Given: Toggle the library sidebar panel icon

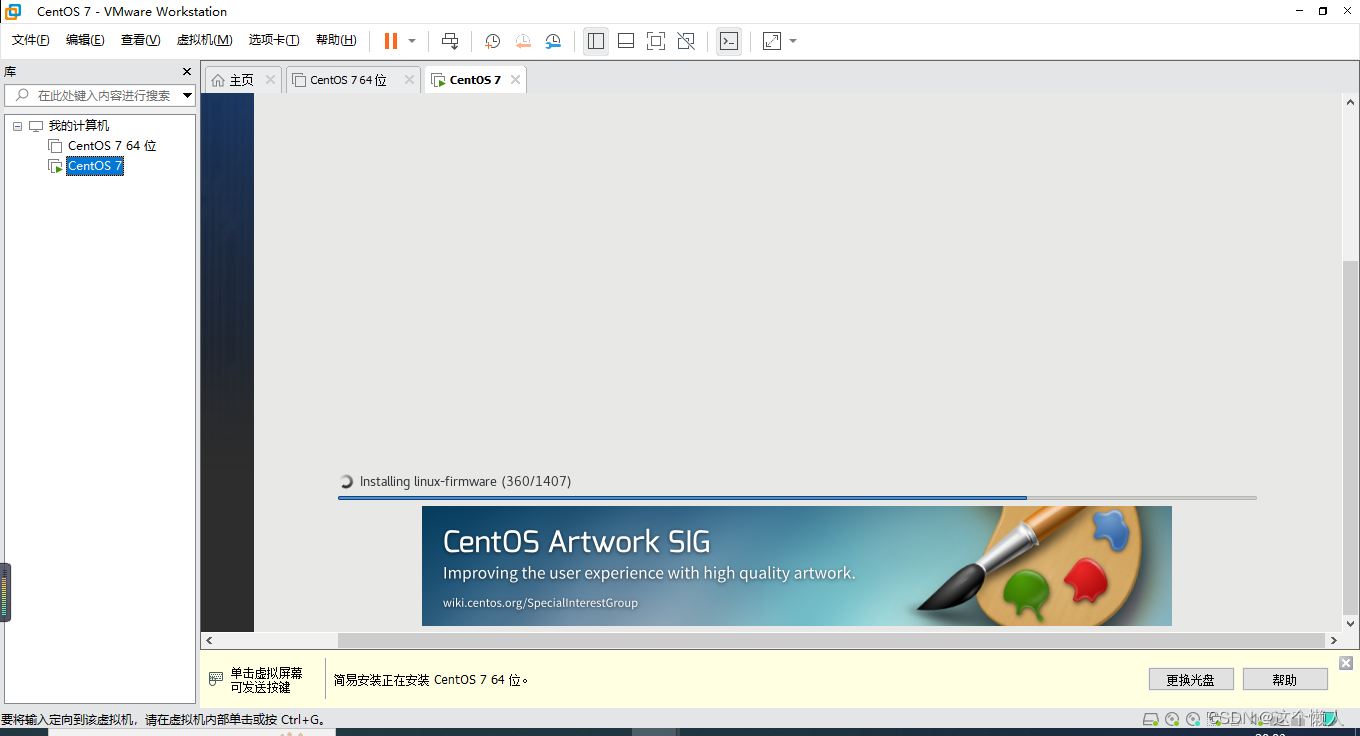Looking at the screenshot, I should pyautogui.click(x=596, y=41).
